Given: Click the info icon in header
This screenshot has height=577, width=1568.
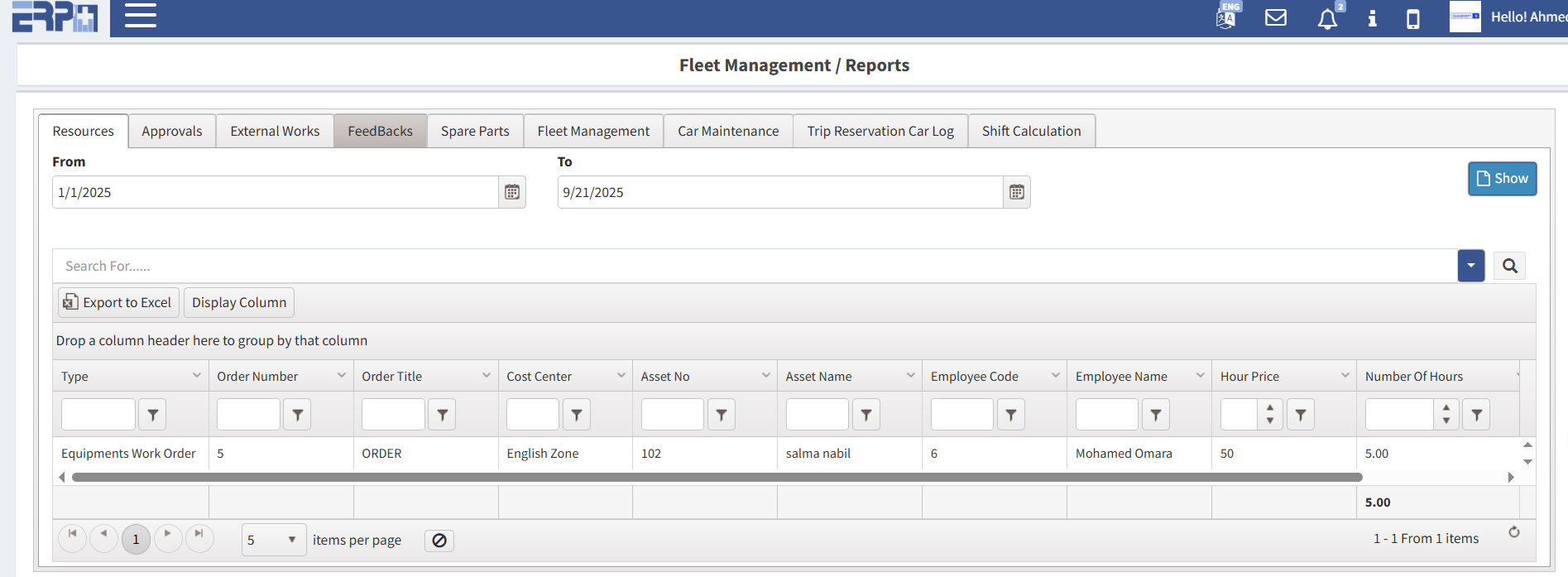Looking at the screenshot, I should click(1372, 18).
